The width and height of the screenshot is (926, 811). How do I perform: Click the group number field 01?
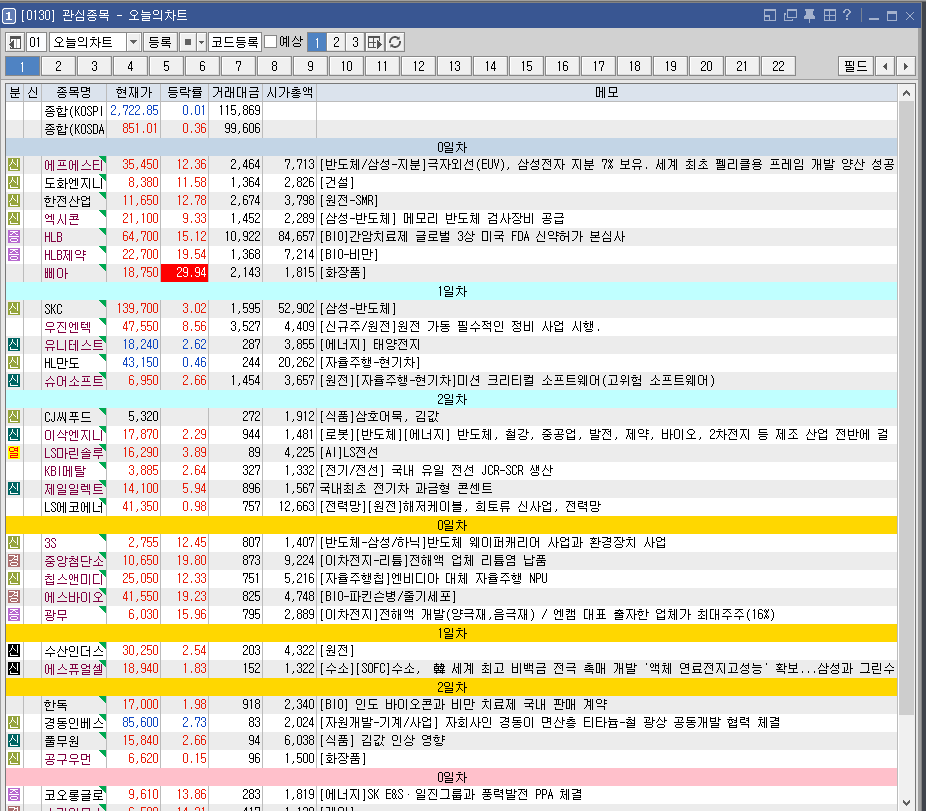pyautogui.click(x=35, y=42)
